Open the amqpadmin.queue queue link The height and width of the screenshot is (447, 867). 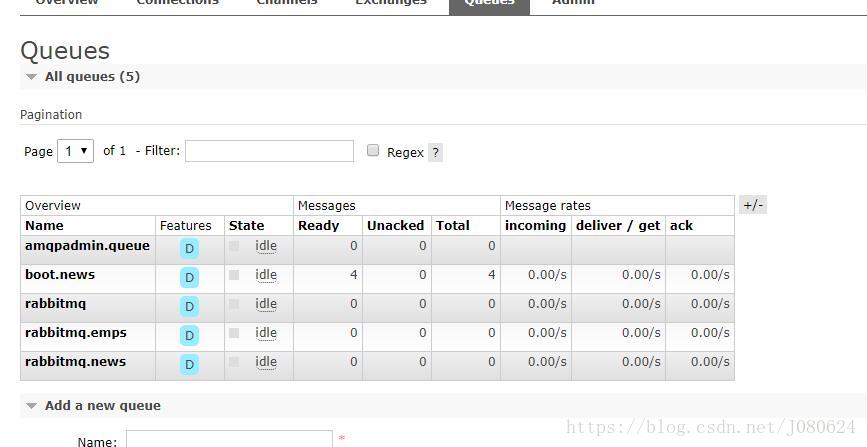pyautogui.click(x=87, y=246)
